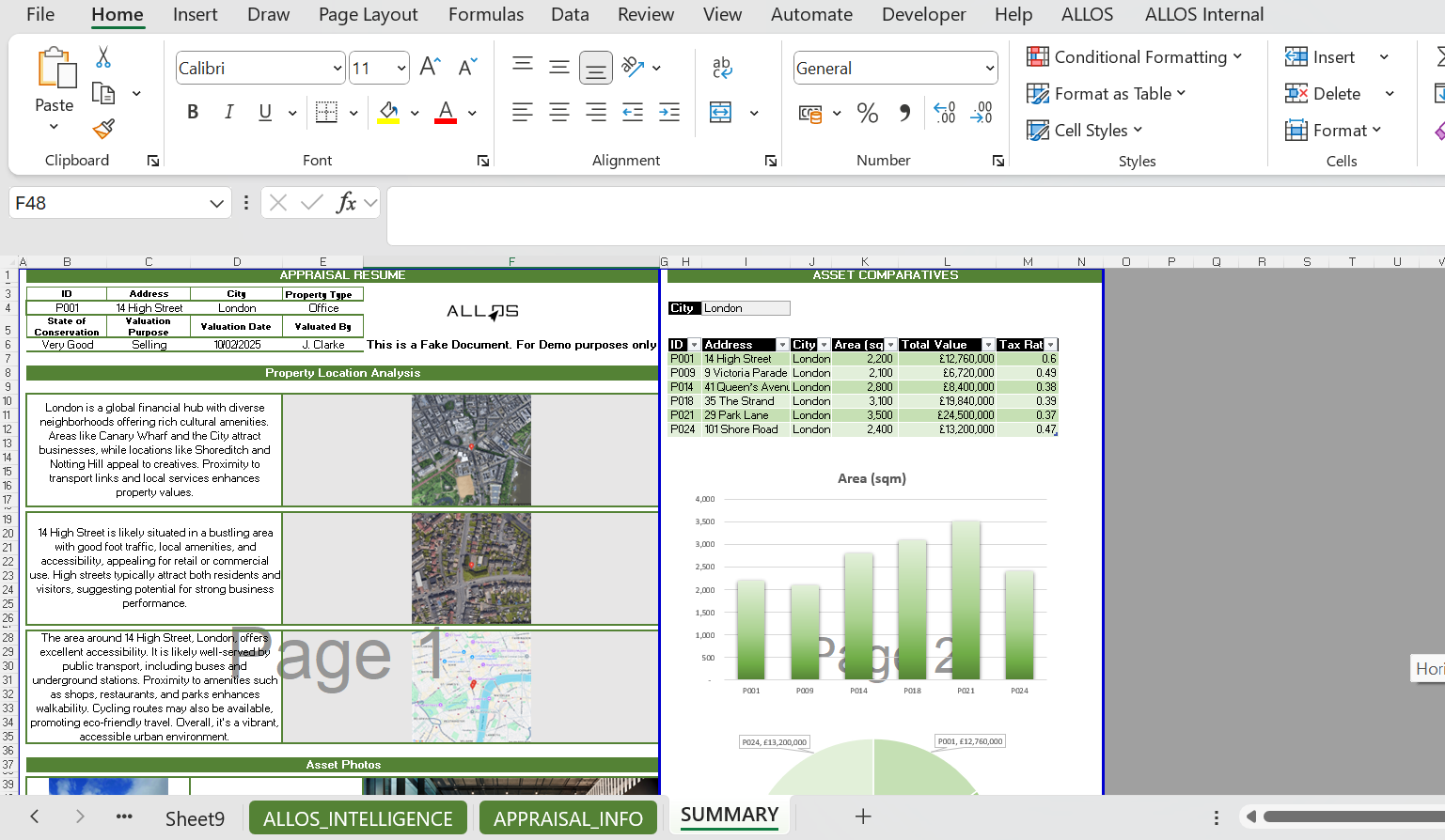The height and width of the screenshot is (840, 1445).
Task: Click the Insert Function fx icon
Action: pyautogui.click(x=346, y=203)
